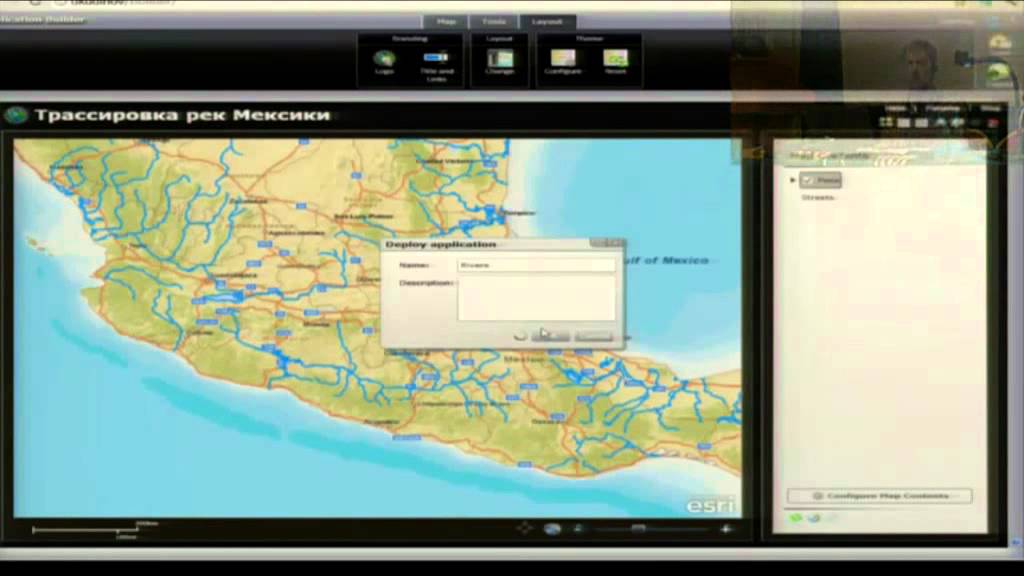The width and height of the screenshot is (1024, 576).
Task: Select the Streams sublayer text
Action: point(818,197)
